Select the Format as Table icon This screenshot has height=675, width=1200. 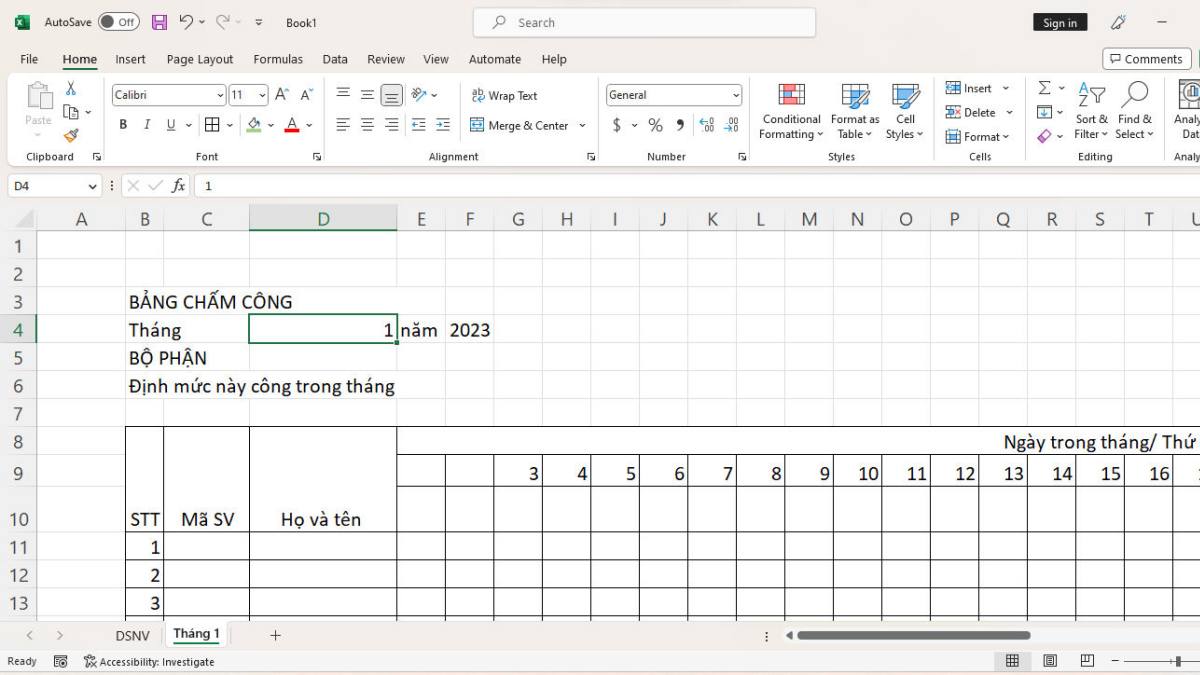pos(854,110)
